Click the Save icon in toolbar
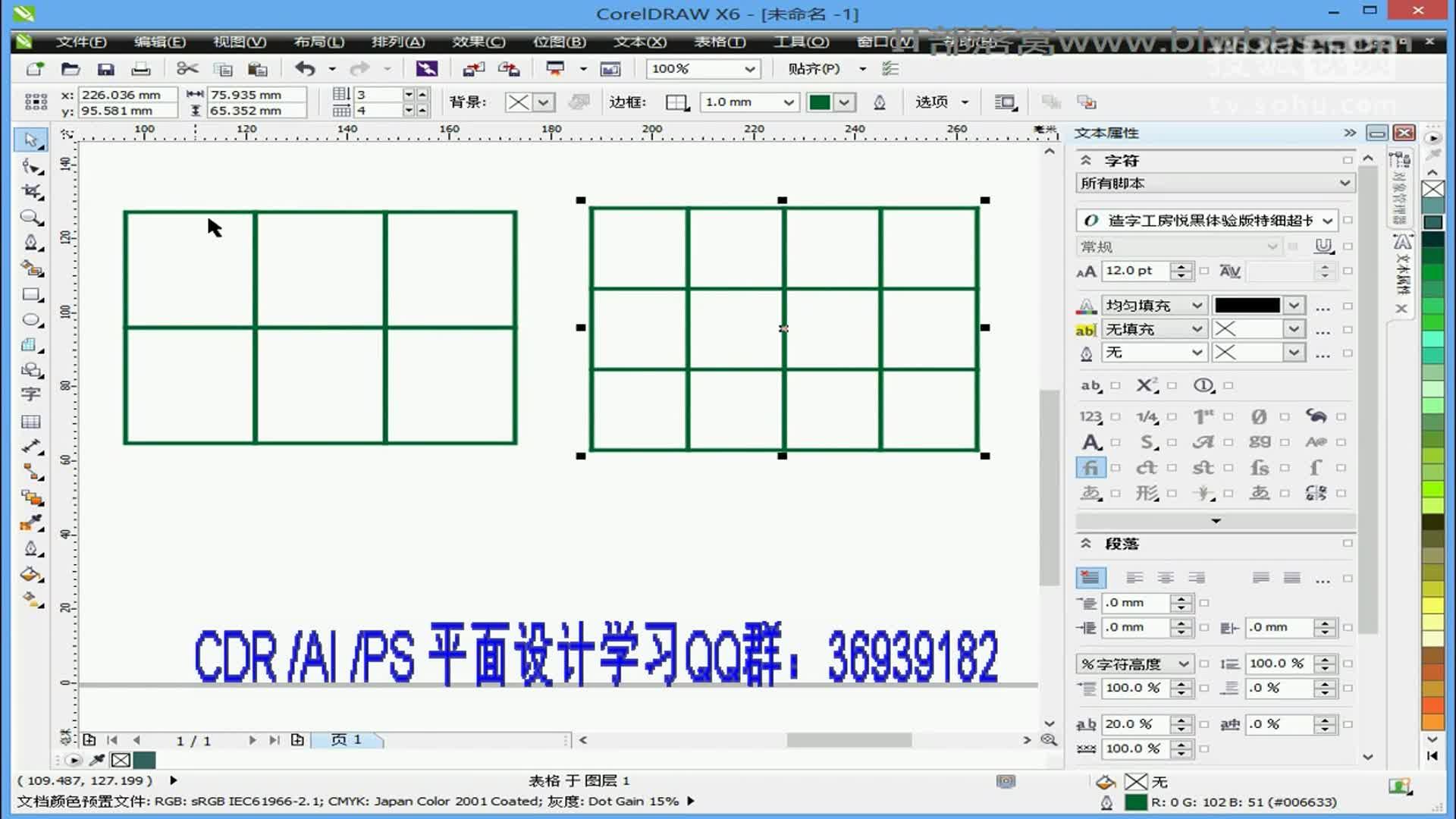 [x=105, y=69]
